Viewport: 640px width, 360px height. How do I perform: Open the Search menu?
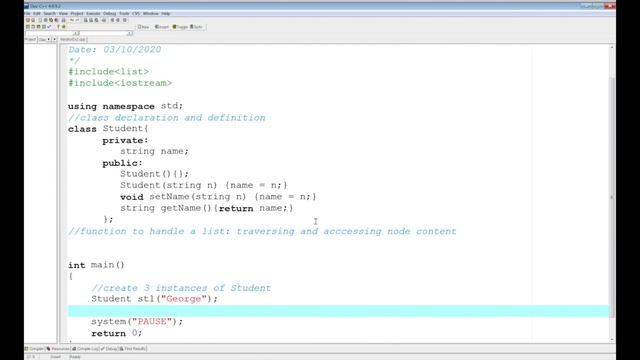[x=50, y=13]
